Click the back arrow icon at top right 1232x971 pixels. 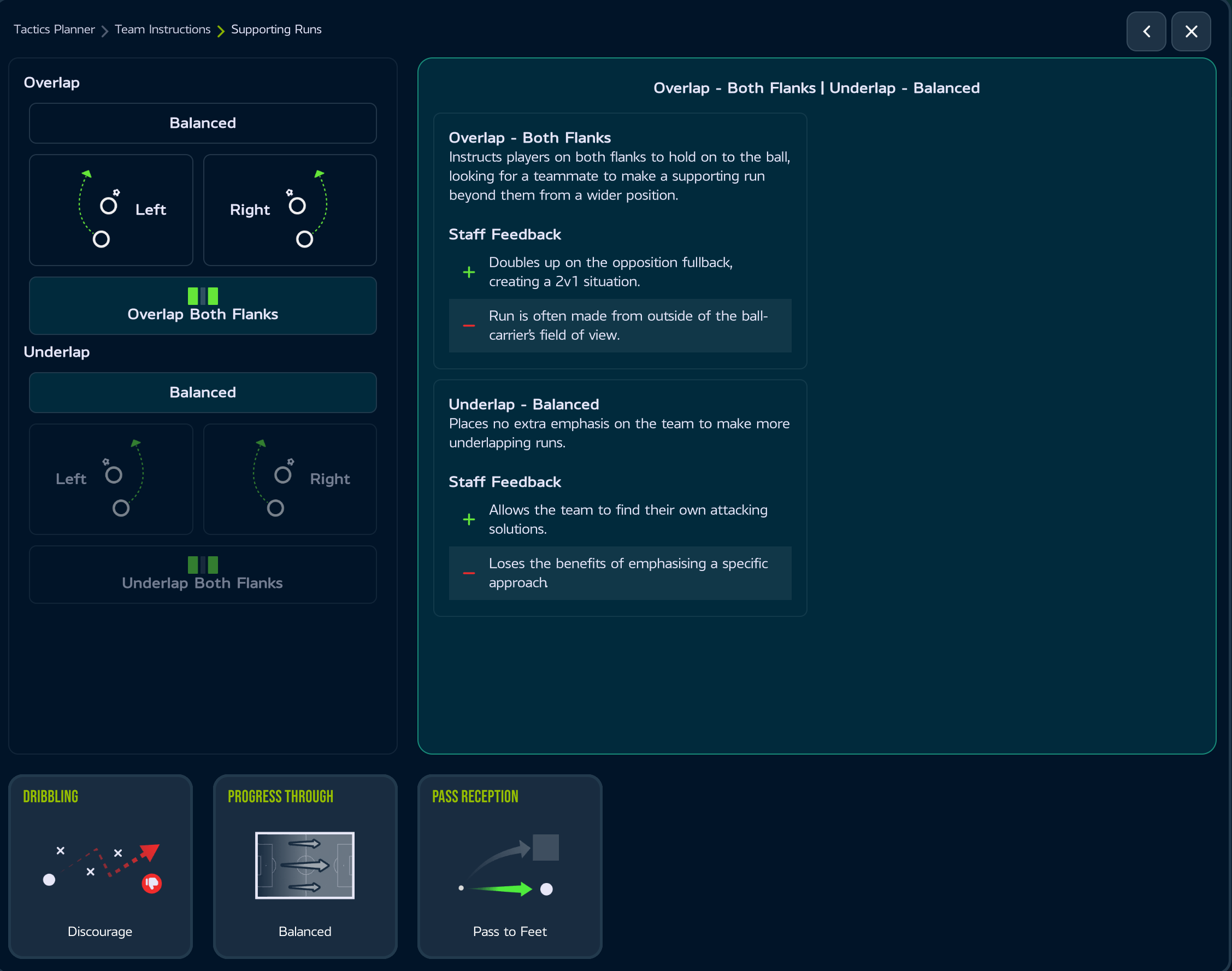1146,31
